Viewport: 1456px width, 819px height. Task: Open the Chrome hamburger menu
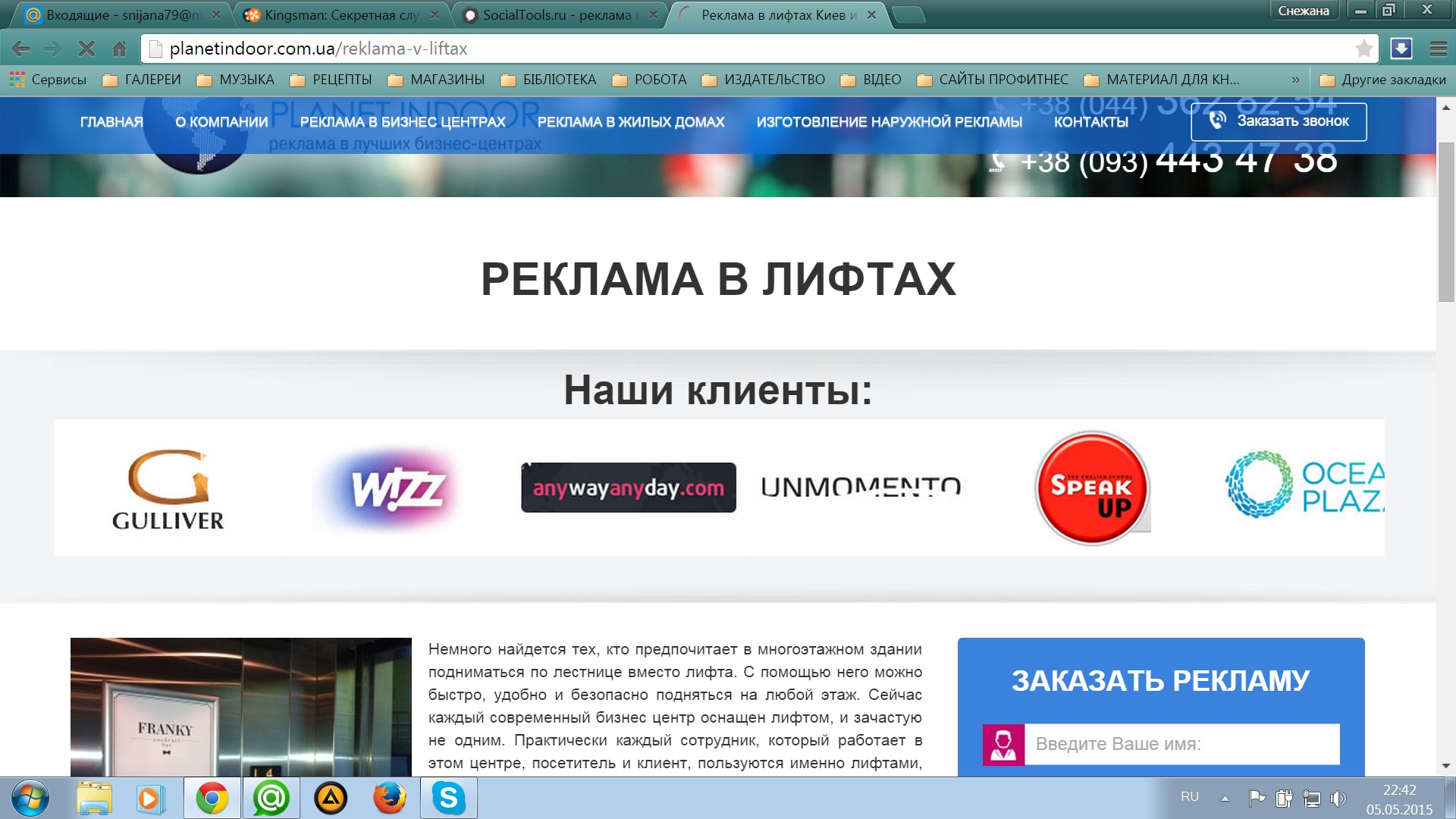click(x=1438, y=49)
